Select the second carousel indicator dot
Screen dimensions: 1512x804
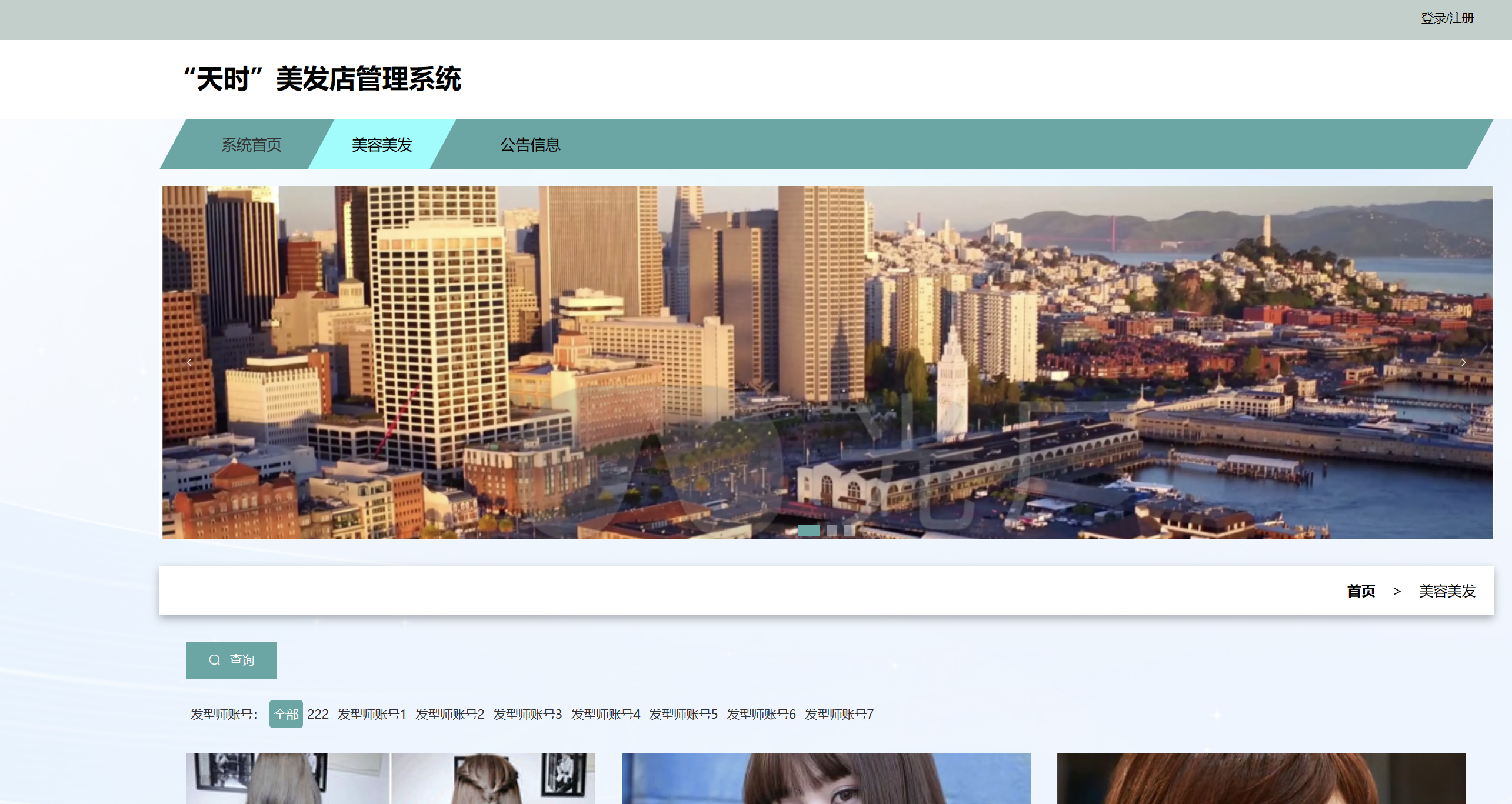click(x=832, y=531)
